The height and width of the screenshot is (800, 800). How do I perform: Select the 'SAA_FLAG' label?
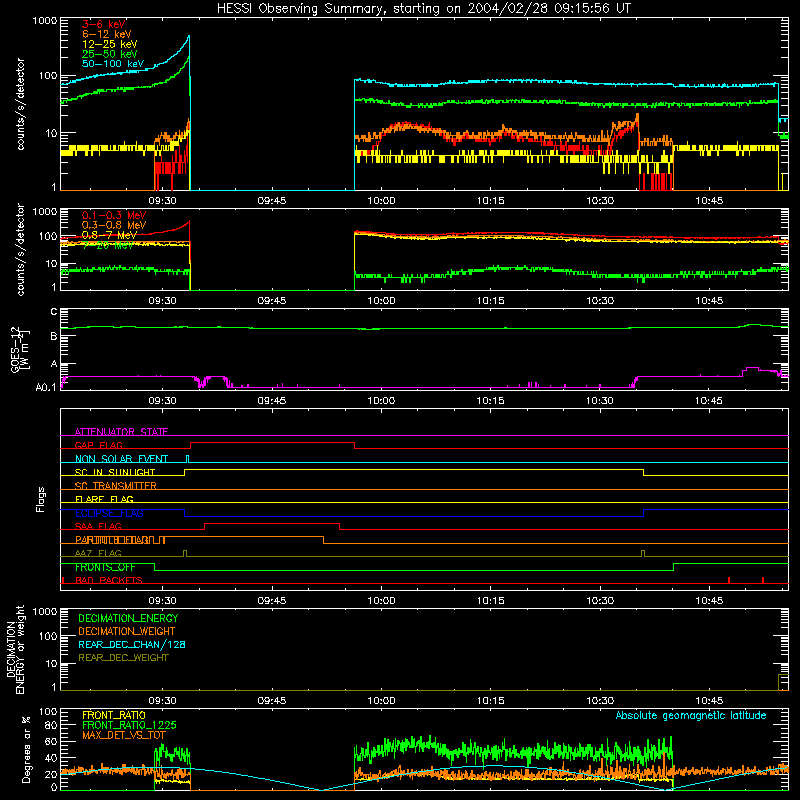pos(98,526)
